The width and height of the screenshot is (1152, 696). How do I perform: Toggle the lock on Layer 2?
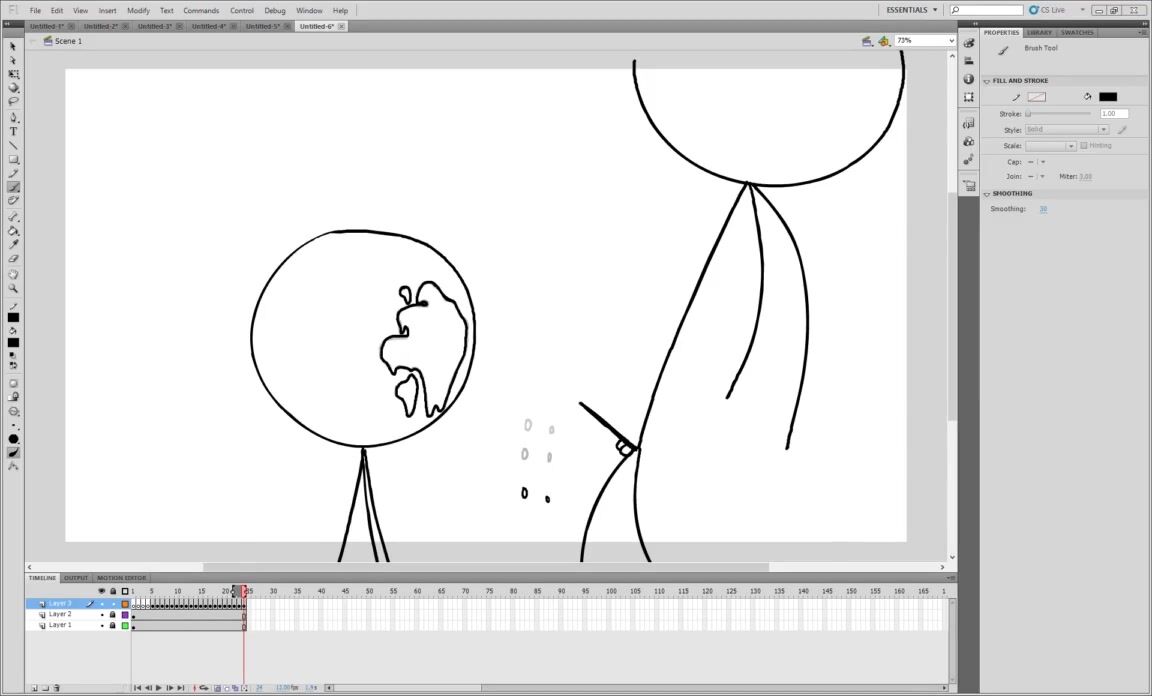coord(112,615)
